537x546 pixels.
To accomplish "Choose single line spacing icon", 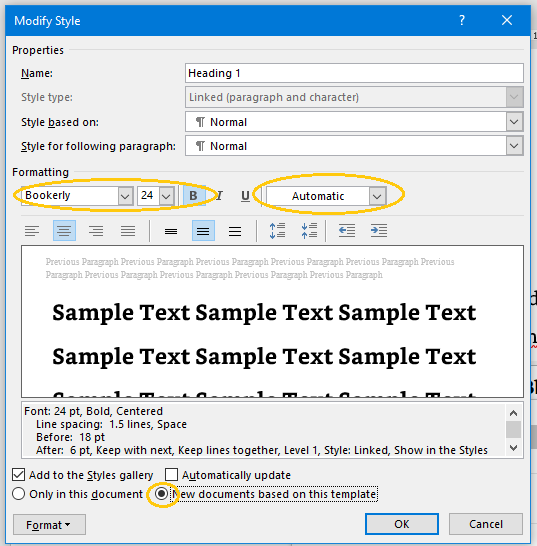I will [x=171, y=231].
